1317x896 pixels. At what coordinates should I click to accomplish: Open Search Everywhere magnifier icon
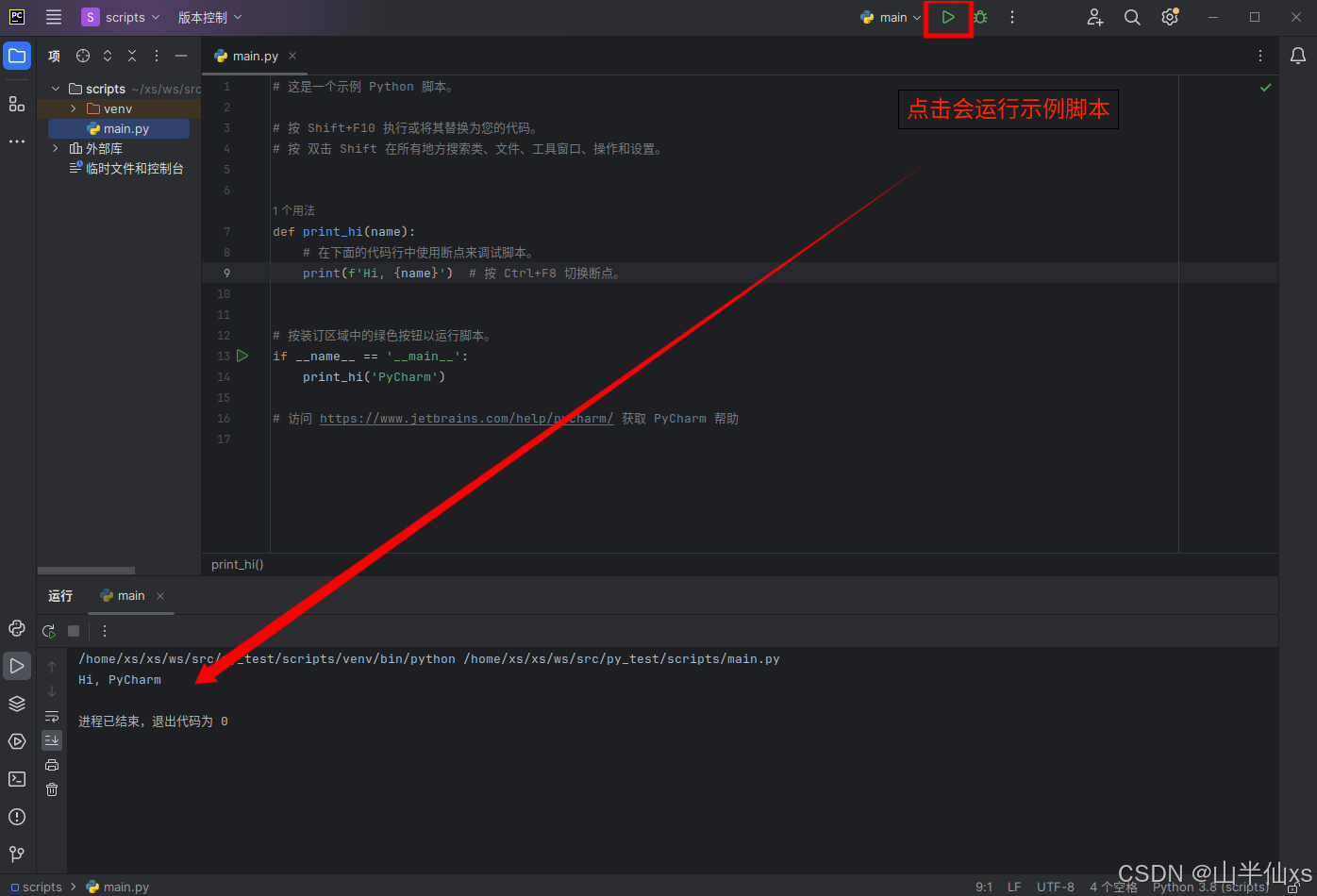click(1132, 17)
